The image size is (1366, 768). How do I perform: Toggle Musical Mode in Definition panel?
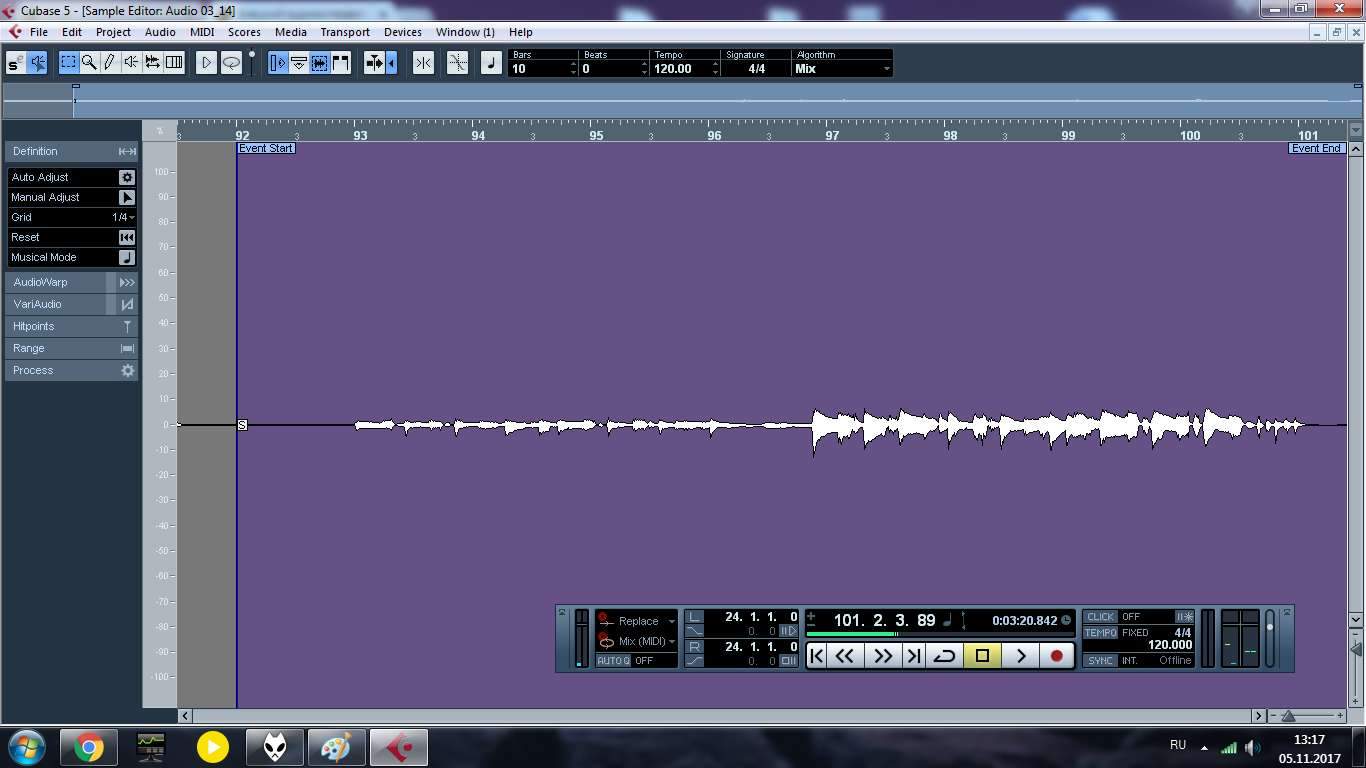pos(127,257)
